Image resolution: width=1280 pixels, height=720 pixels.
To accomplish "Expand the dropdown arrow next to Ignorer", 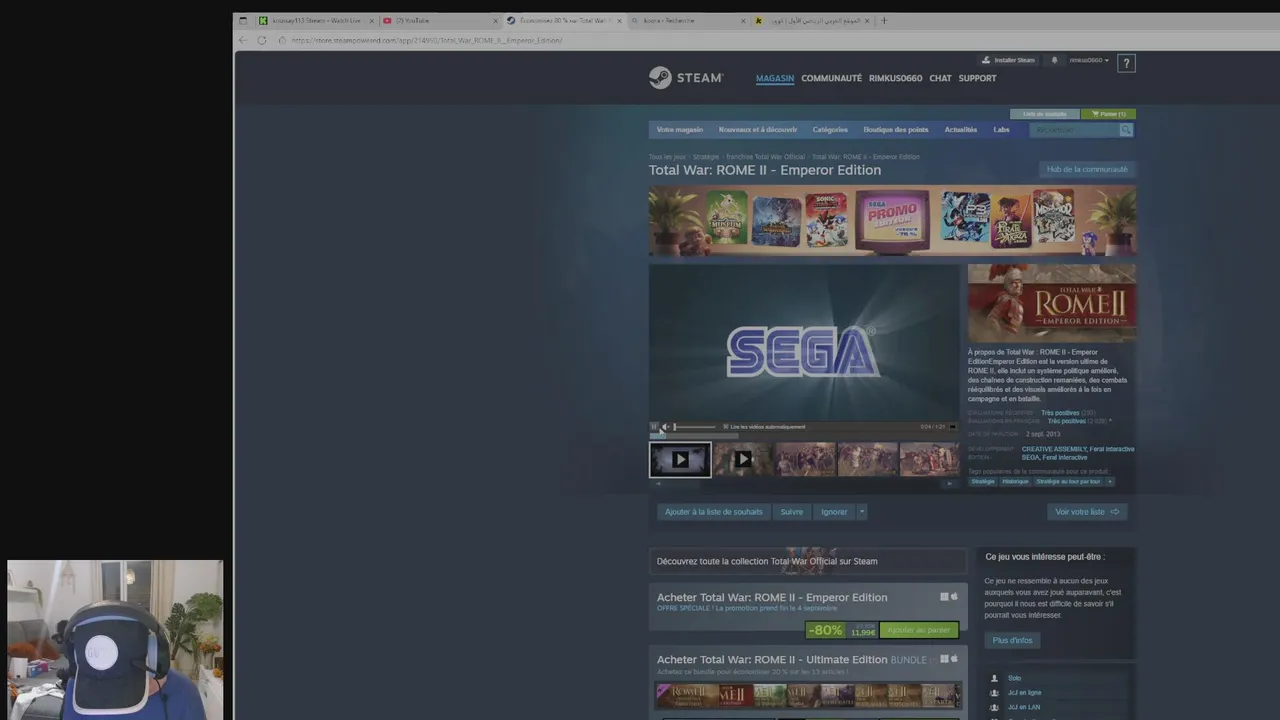I will click(x=862, y=512).
